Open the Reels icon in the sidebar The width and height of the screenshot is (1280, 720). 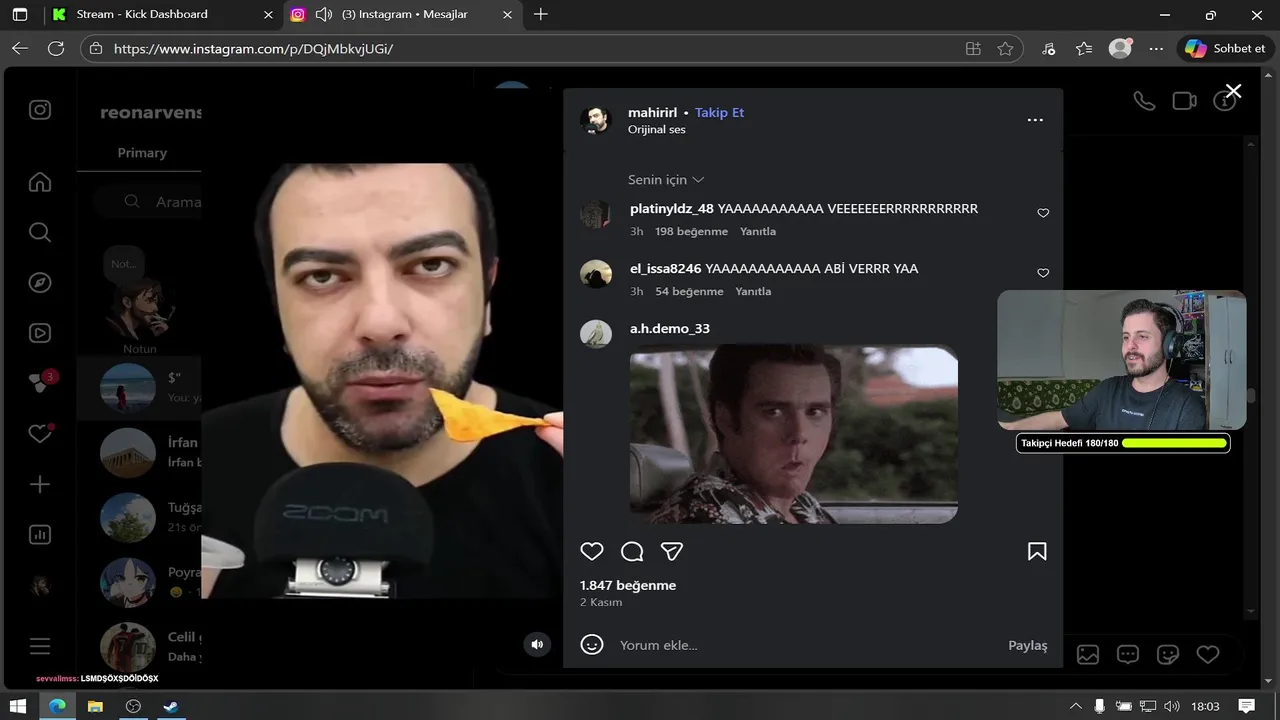click(x=40, y=333)
